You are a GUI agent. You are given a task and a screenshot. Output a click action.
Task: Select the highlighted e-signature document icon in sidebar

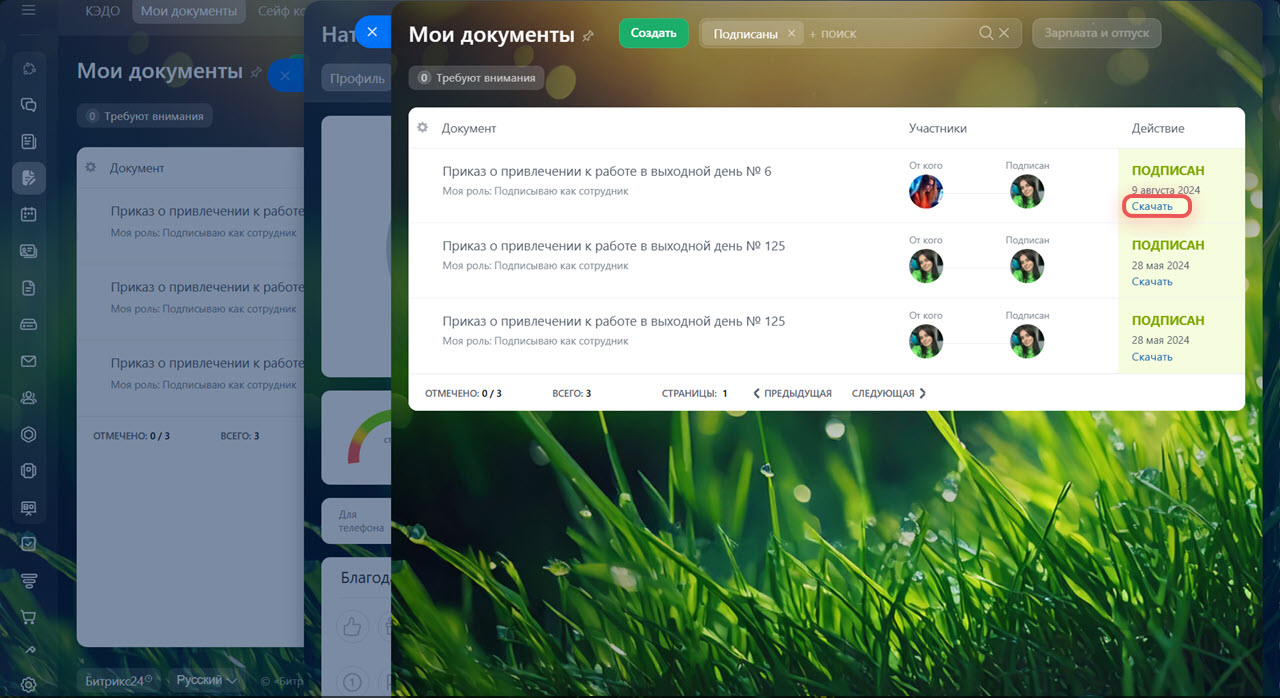[x=29, y=178]
